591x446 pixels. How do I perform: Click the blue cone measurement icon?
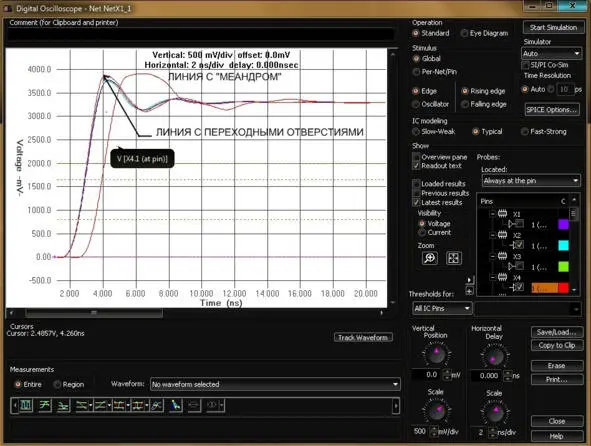click(x=175, y=405)
